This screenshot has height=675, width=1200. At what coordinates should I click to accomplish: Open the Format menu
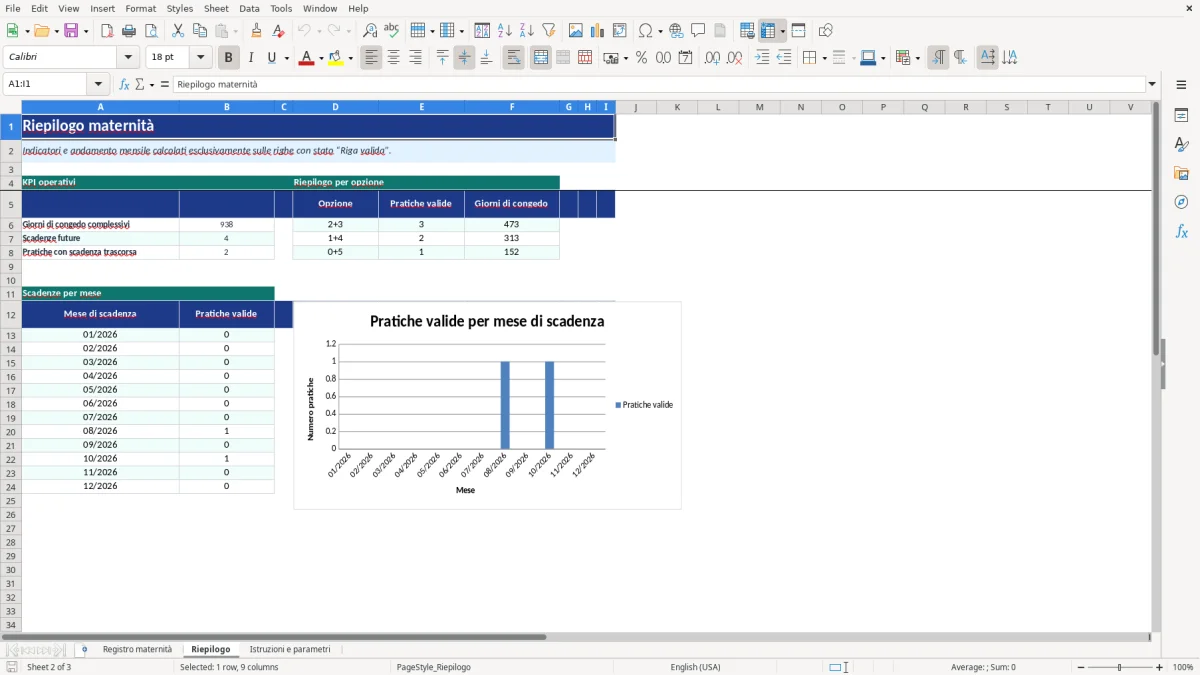pyautogui.click(x=140, y=8)
